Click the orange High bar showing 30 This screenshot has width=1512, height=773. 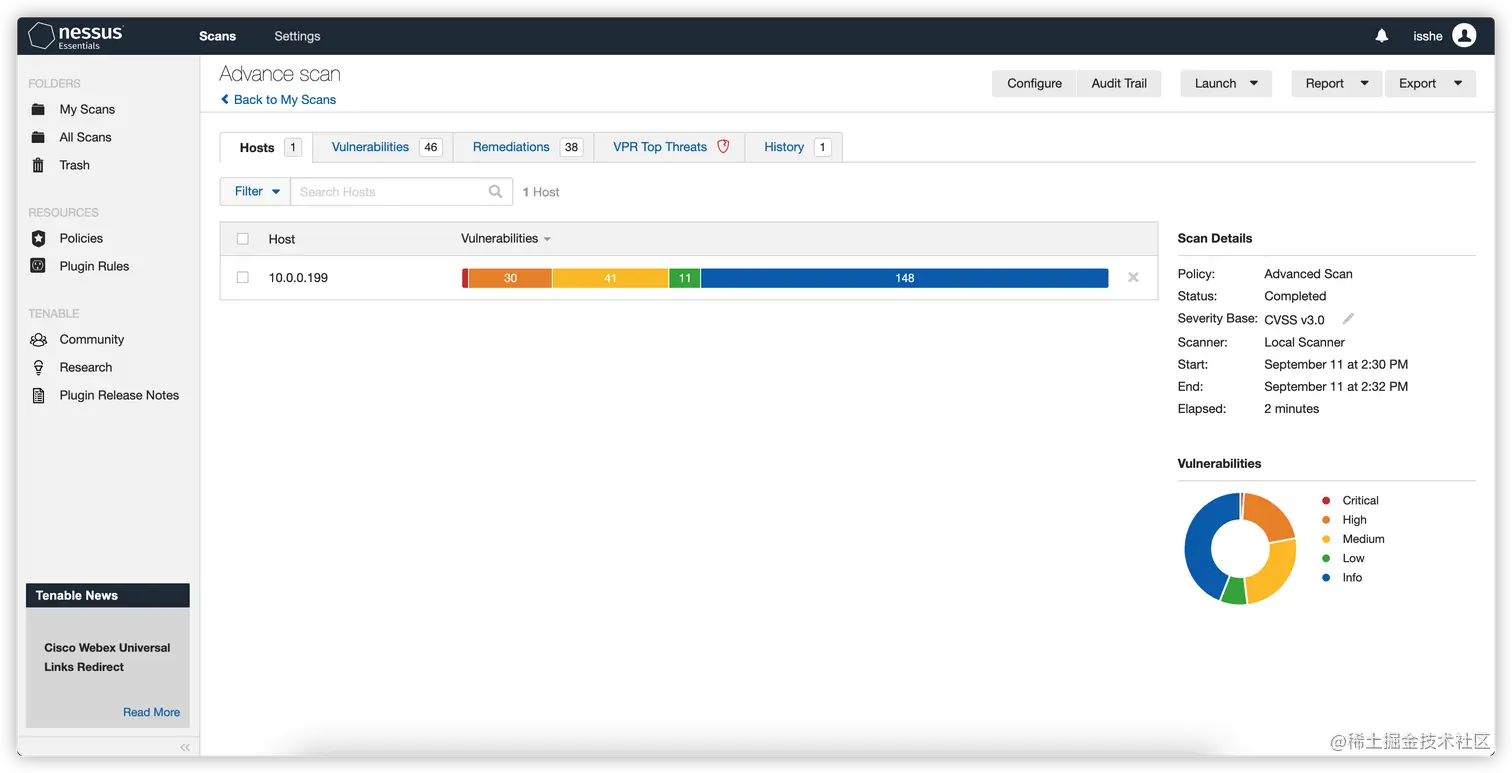click(510, 278)
